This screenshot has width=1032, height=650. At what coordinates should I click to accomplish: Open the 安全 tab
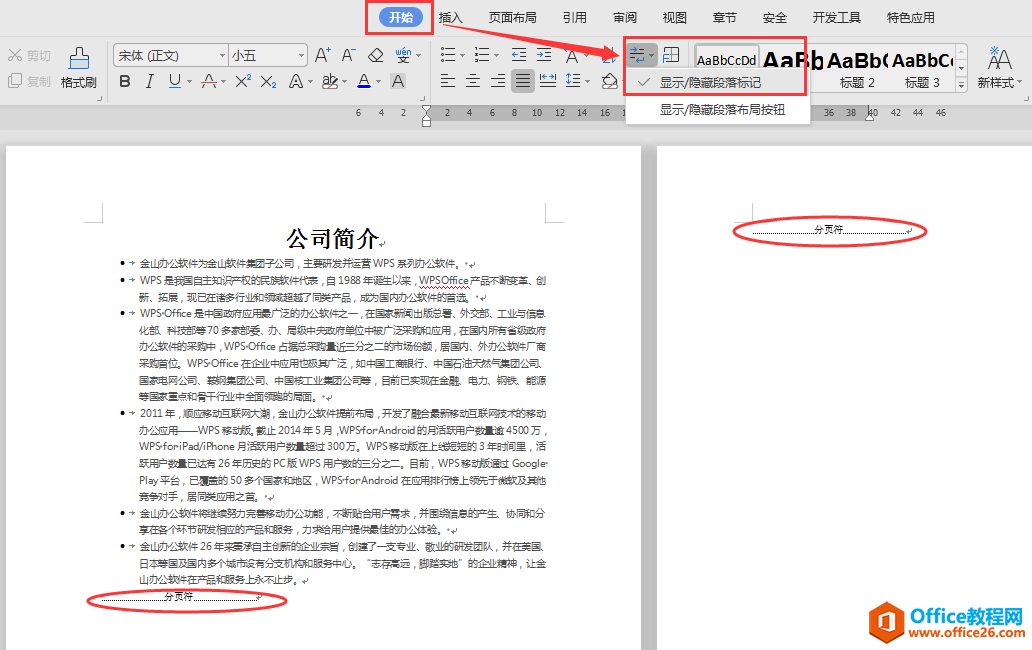pyautogui.click(x=775, y=18)
